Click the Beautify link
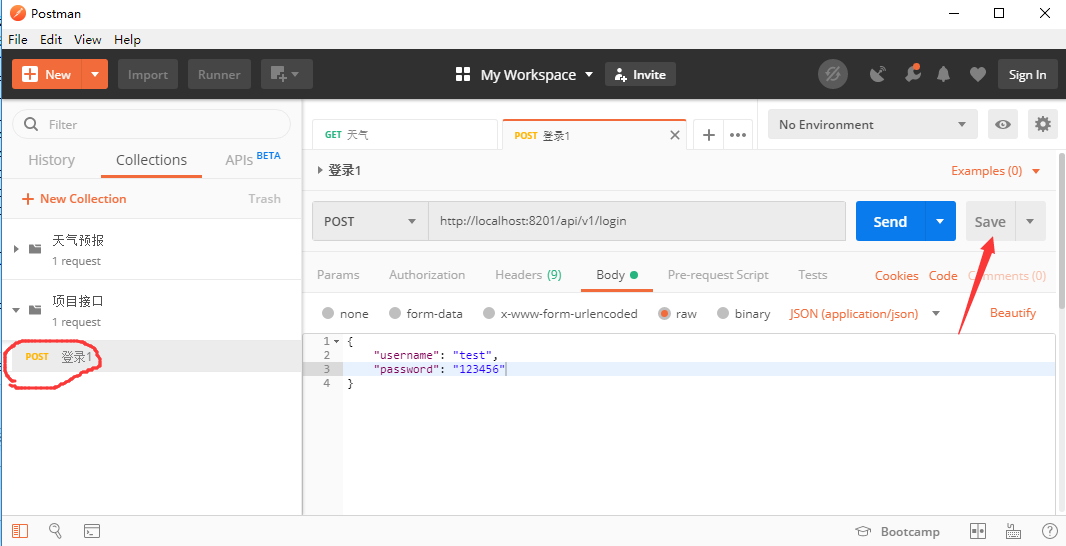1066x546 pixels. coord(1013,313)
